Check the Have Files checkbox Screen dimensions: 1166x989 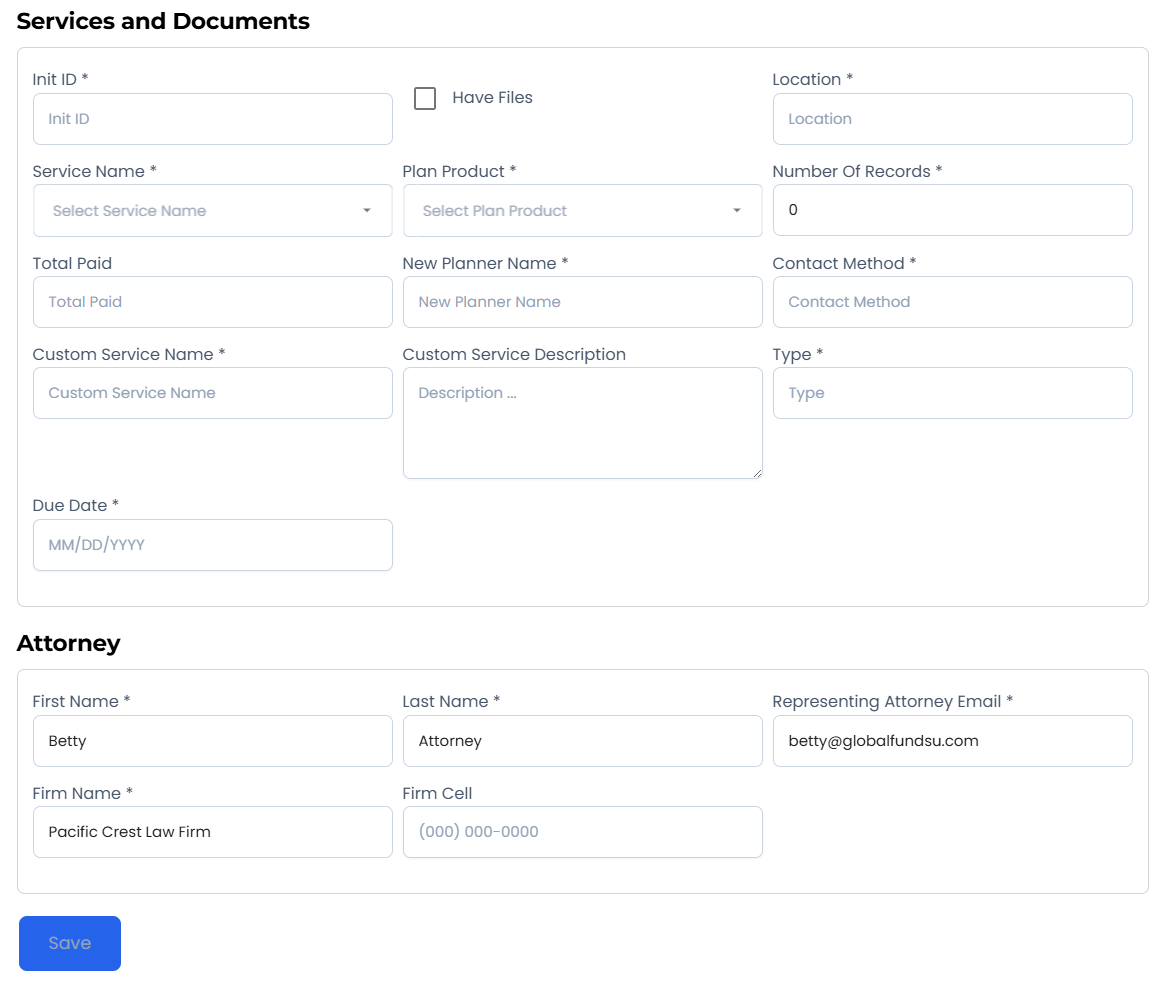(x=425, y=98)
